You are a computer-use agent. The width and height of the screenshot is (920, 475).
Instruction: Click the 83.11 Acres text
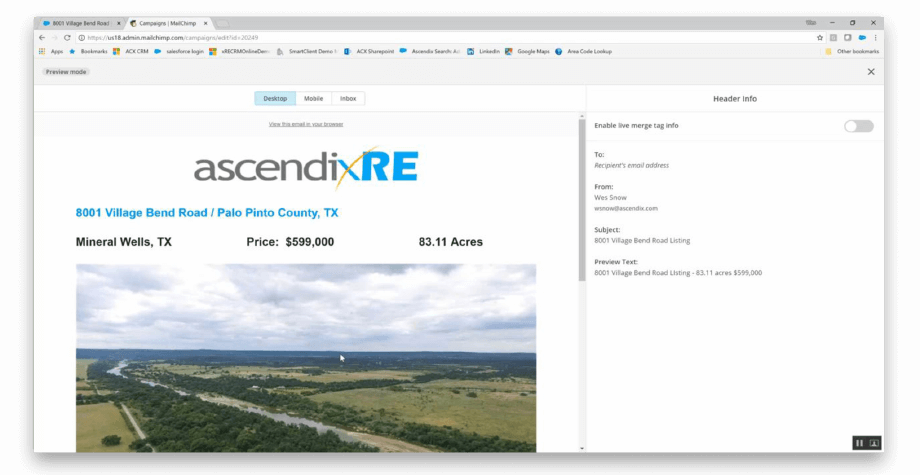pyautogui.click(x=451, y=242)
